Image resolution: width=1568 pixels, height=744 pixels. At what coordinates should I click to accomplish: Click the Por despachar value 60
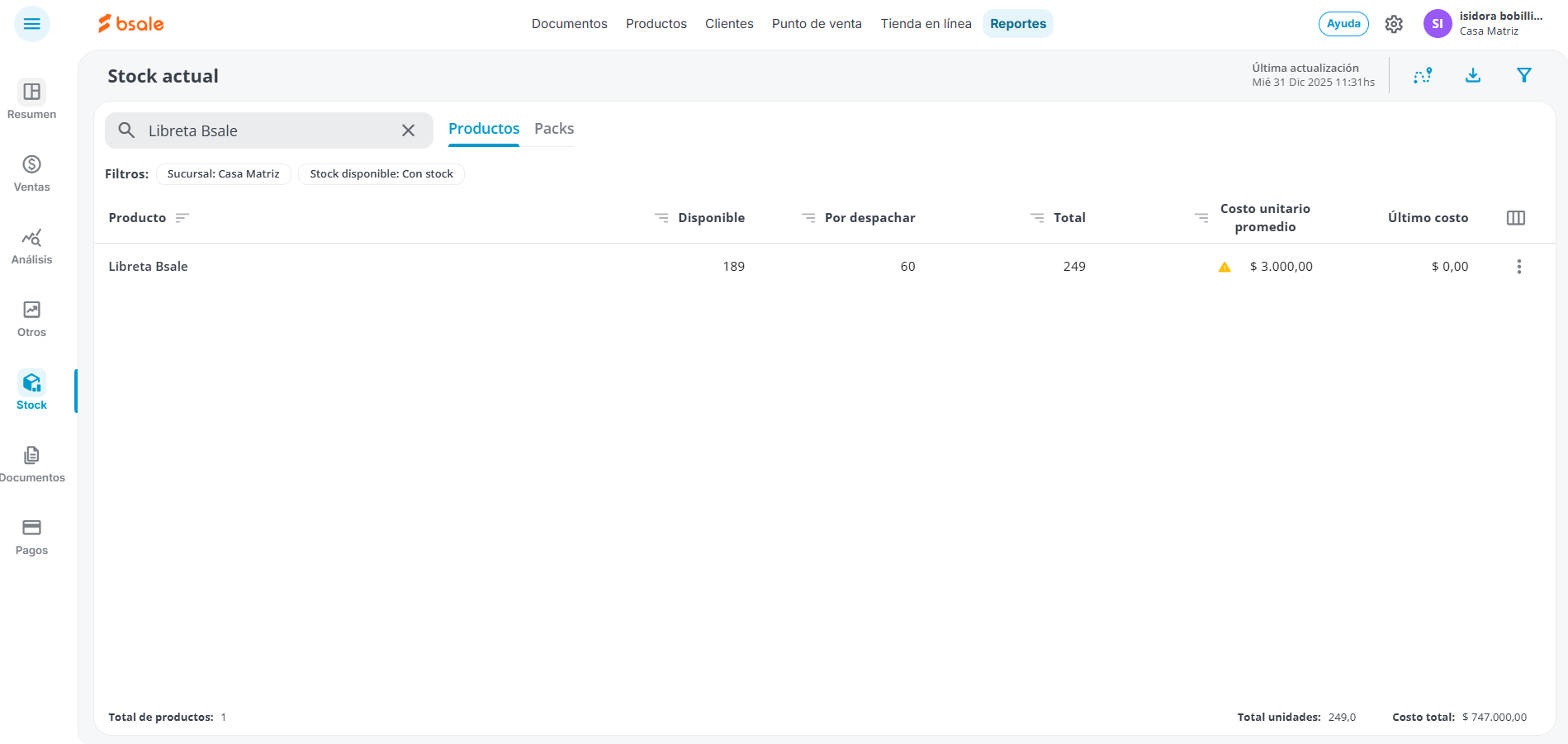point(907,267)
